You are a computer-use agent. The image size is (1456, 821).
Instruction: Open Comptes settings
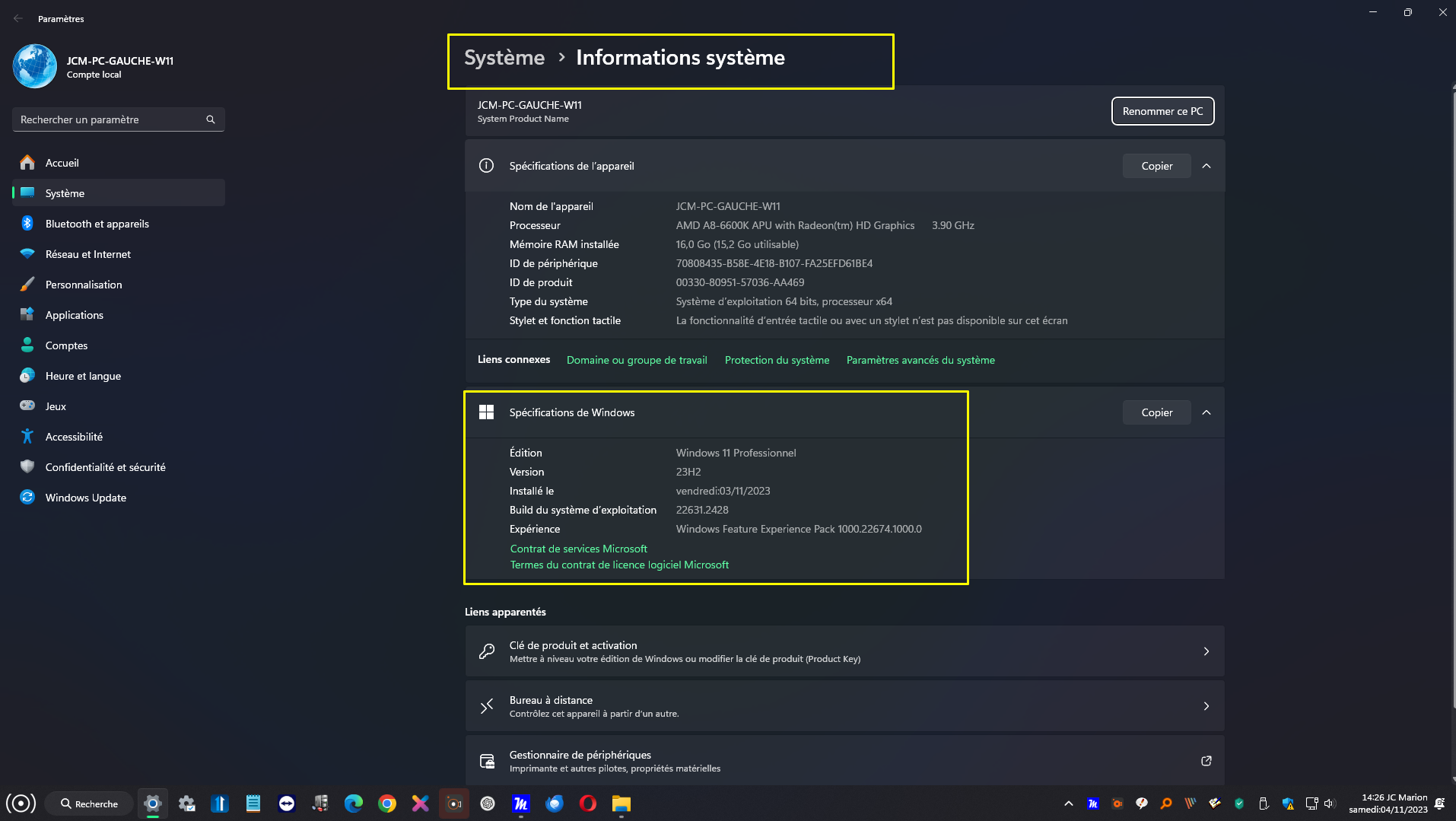tap(119, 345)
